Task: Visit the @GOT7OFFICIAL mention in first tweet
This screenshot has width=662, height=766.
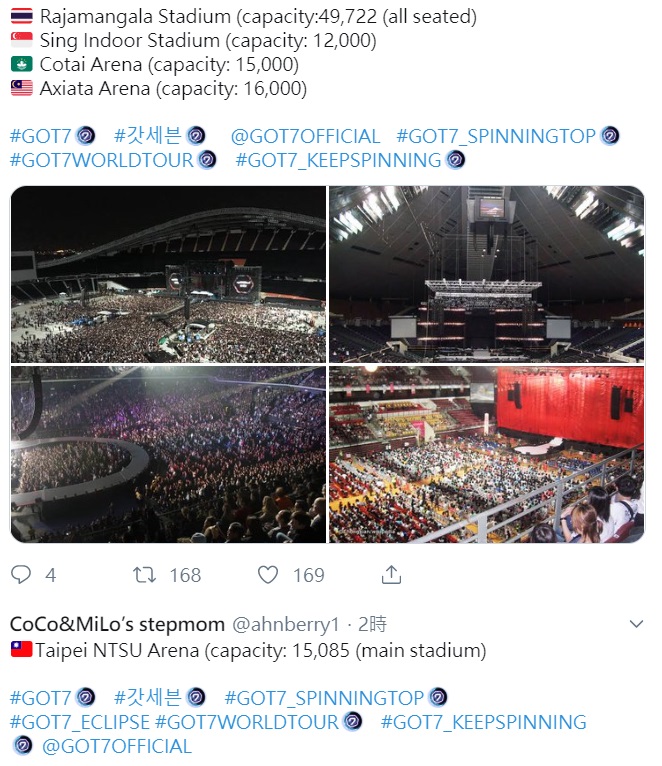Action: 305,136
